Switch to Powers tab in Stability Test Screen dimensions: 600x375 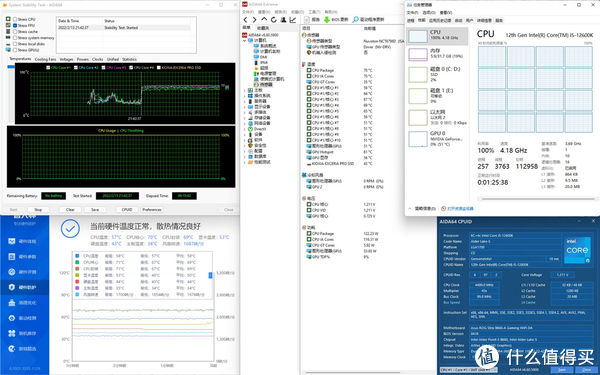pyautogui.click(x=83, y=59)
